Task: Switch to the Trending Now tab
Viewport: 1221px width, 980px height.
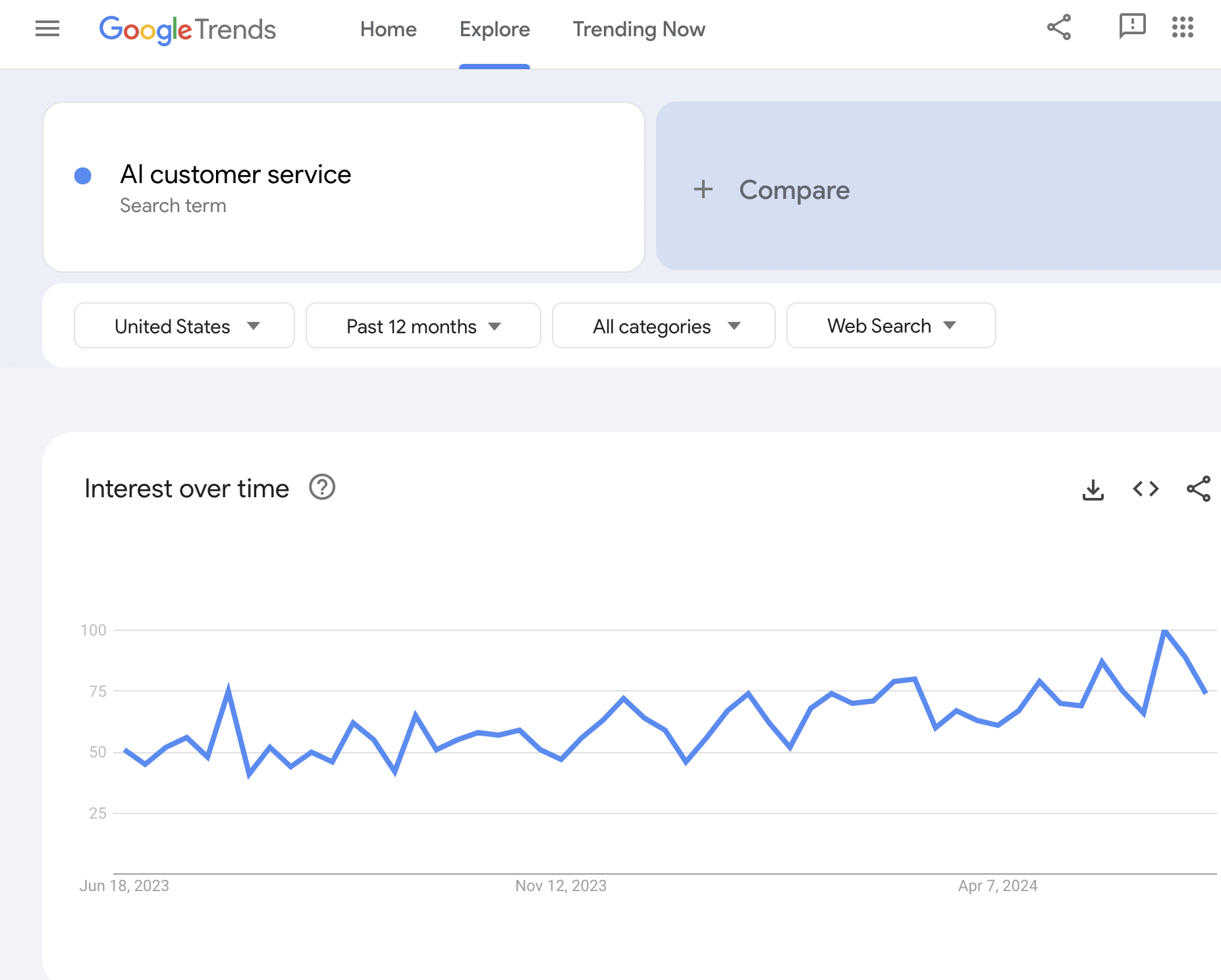Action: pyautogui.click(x=639, y=30)
